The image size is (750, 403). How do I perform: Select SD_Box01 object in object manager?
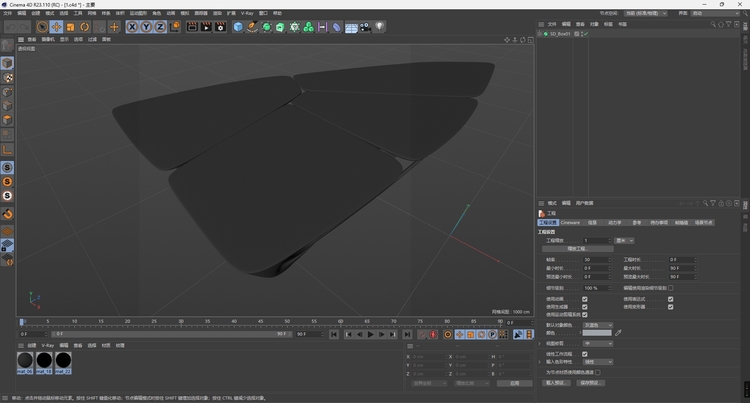pyautogui.click(x=560, y=34)
